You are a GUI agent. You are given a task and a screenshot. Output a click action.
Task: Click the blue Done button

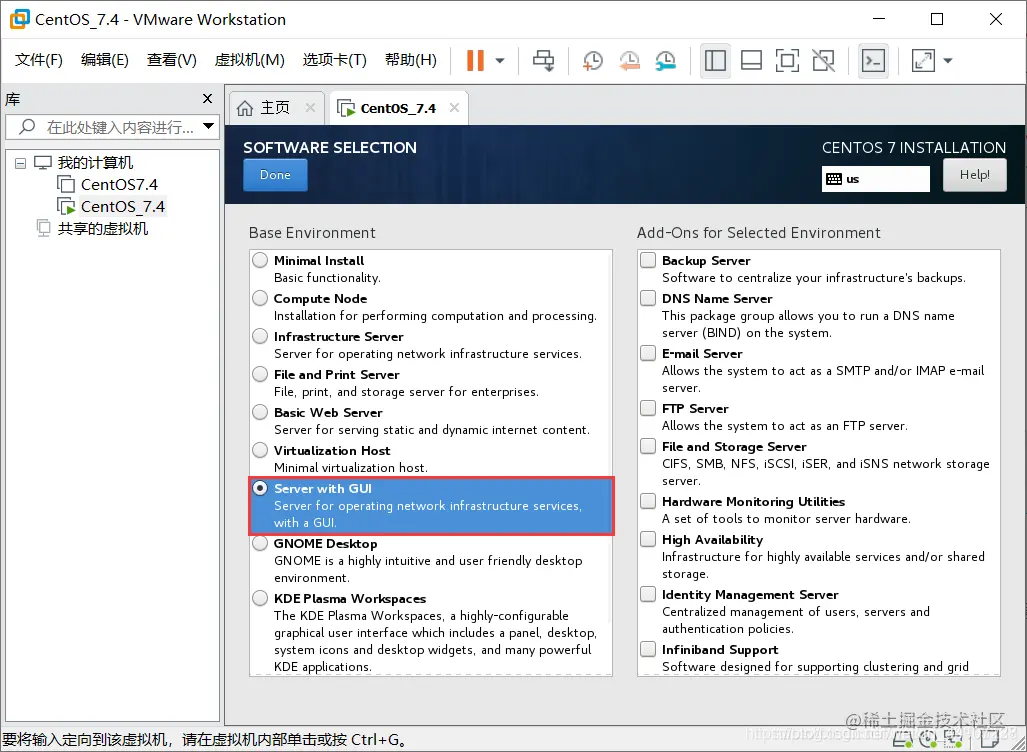click(275, 175)
